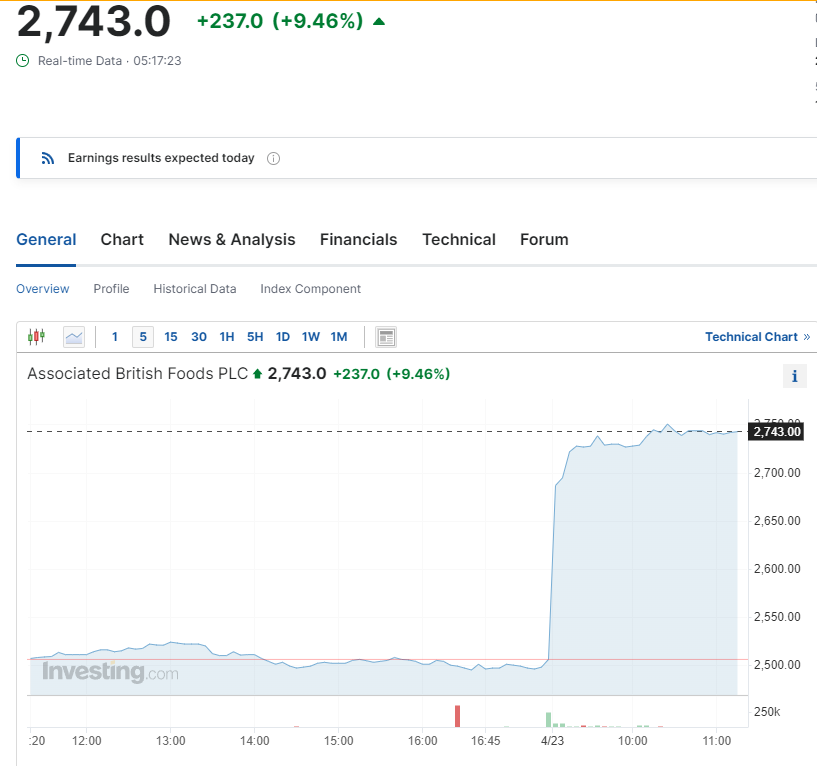Screen dimensions: 817x766
Task: Click the red volume bar near 16:45
Action: tap(457, 716)
